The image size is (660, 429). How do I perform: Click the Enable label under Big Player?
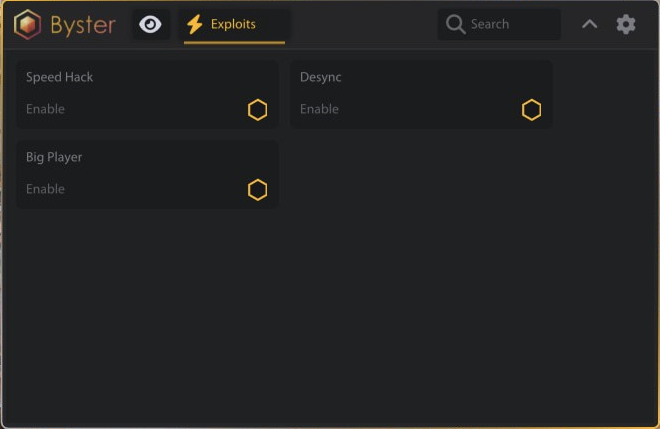pos(46,189)
